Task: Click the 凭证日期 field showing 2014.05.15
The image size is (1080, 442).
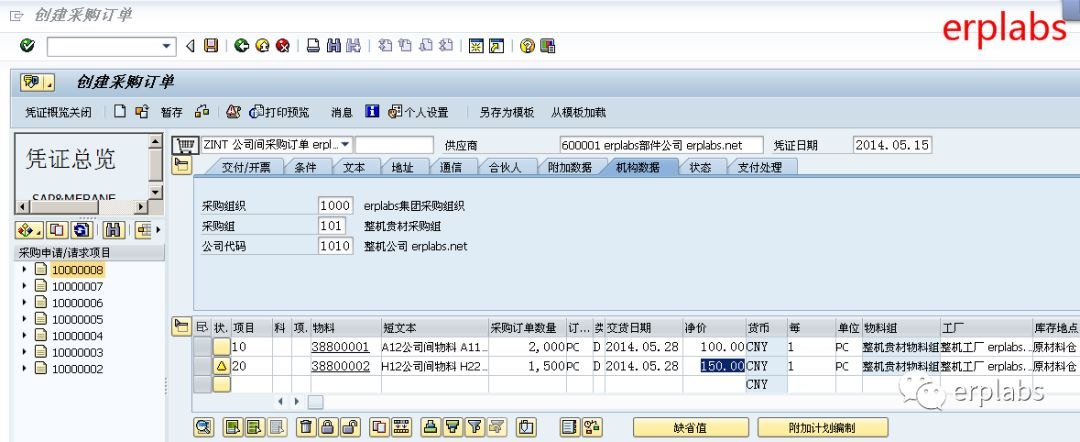Action: [892, 145]
